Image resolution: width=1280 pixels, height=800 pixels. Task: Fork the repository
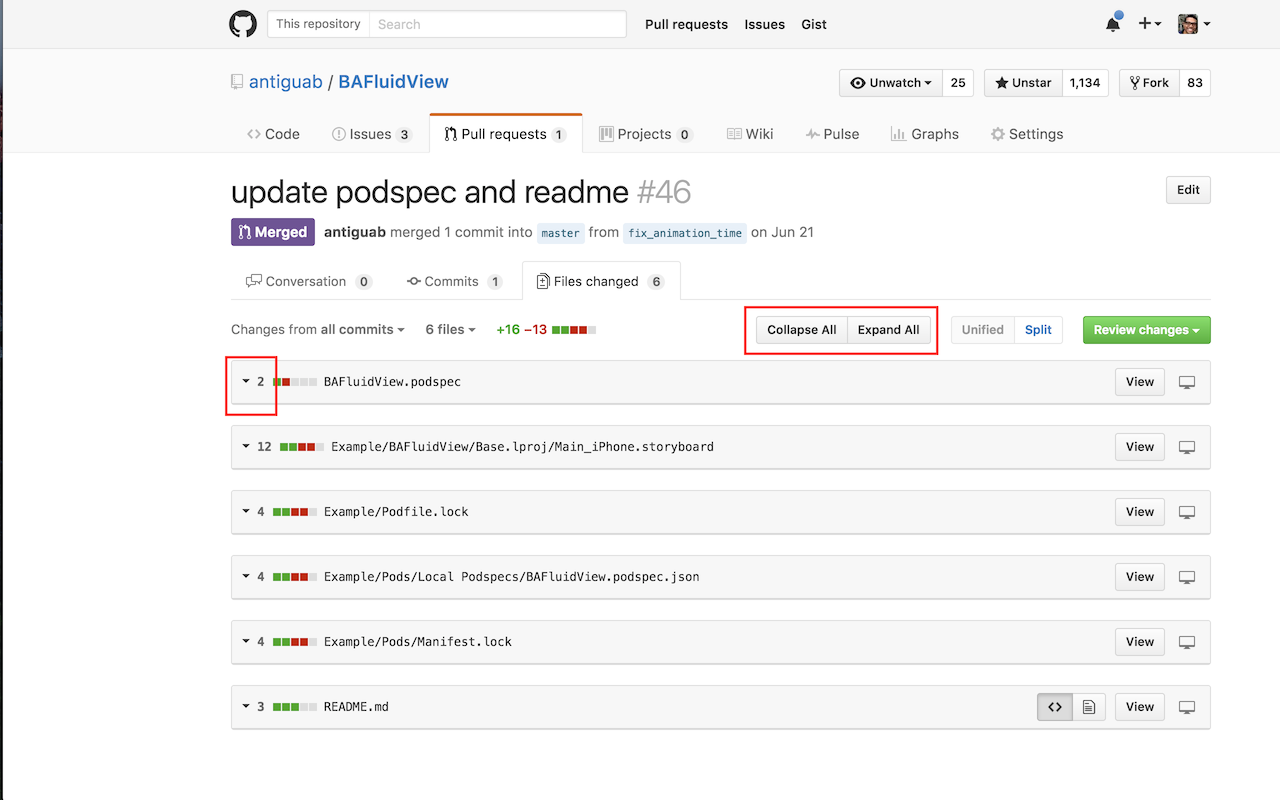click(1150, 83)
